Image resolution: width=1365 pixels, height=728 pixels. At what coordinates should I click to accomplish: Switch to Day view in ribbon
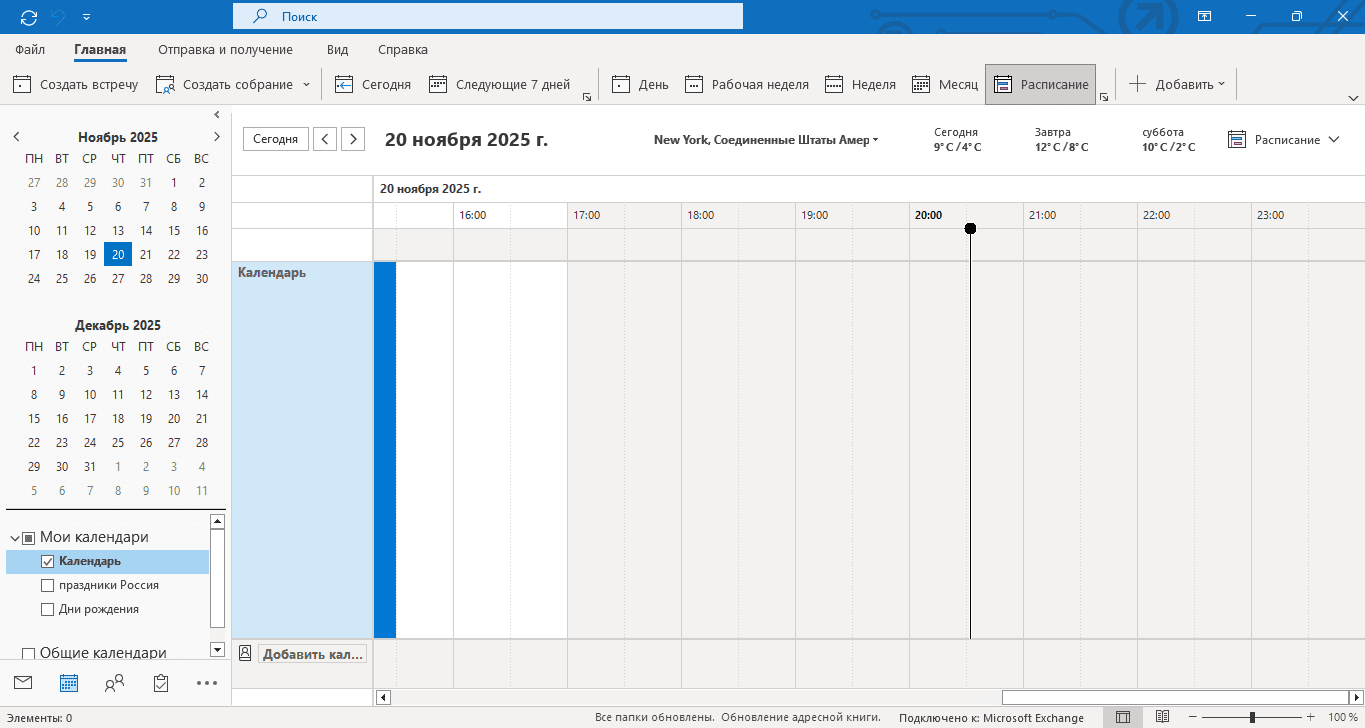click(640, 85)
